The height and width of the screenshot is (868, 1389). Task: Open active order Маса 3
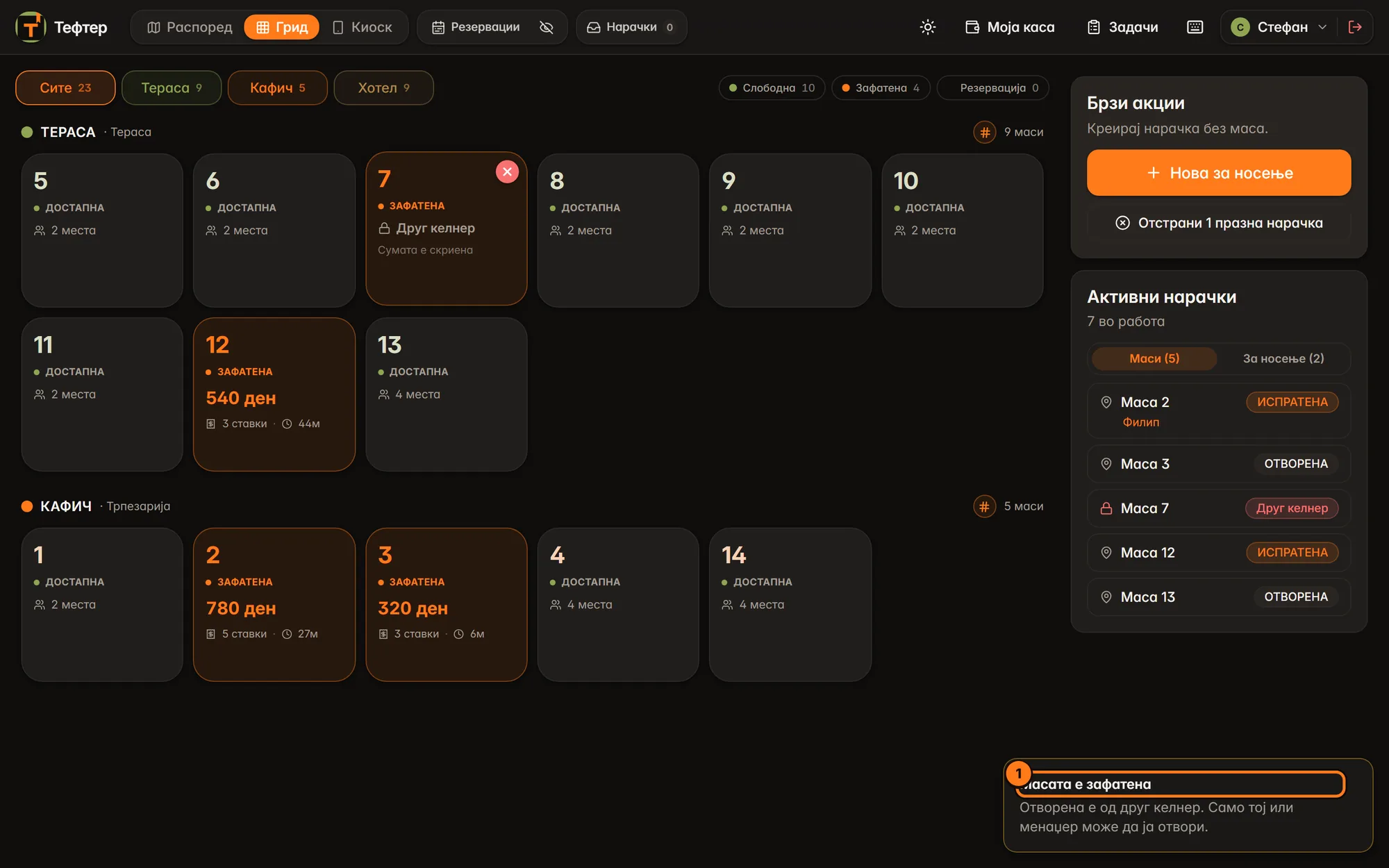[x=1219, y=464]
